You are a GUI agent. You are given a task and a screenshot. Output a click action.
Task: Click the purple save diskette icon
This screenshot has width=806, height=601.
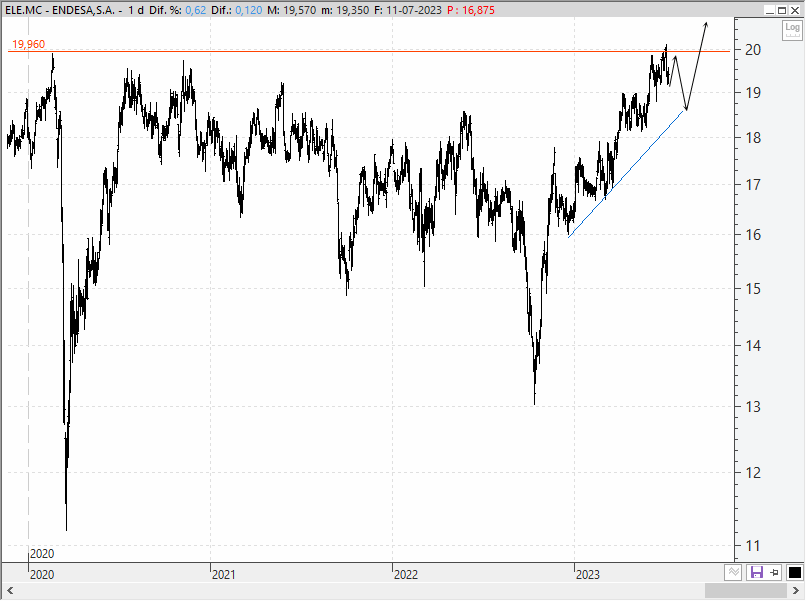[756, 572]
